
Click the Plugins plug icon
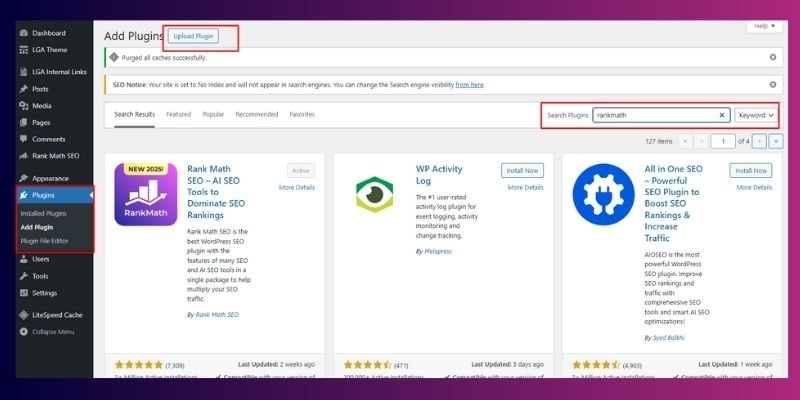click(x=23, y=195)
